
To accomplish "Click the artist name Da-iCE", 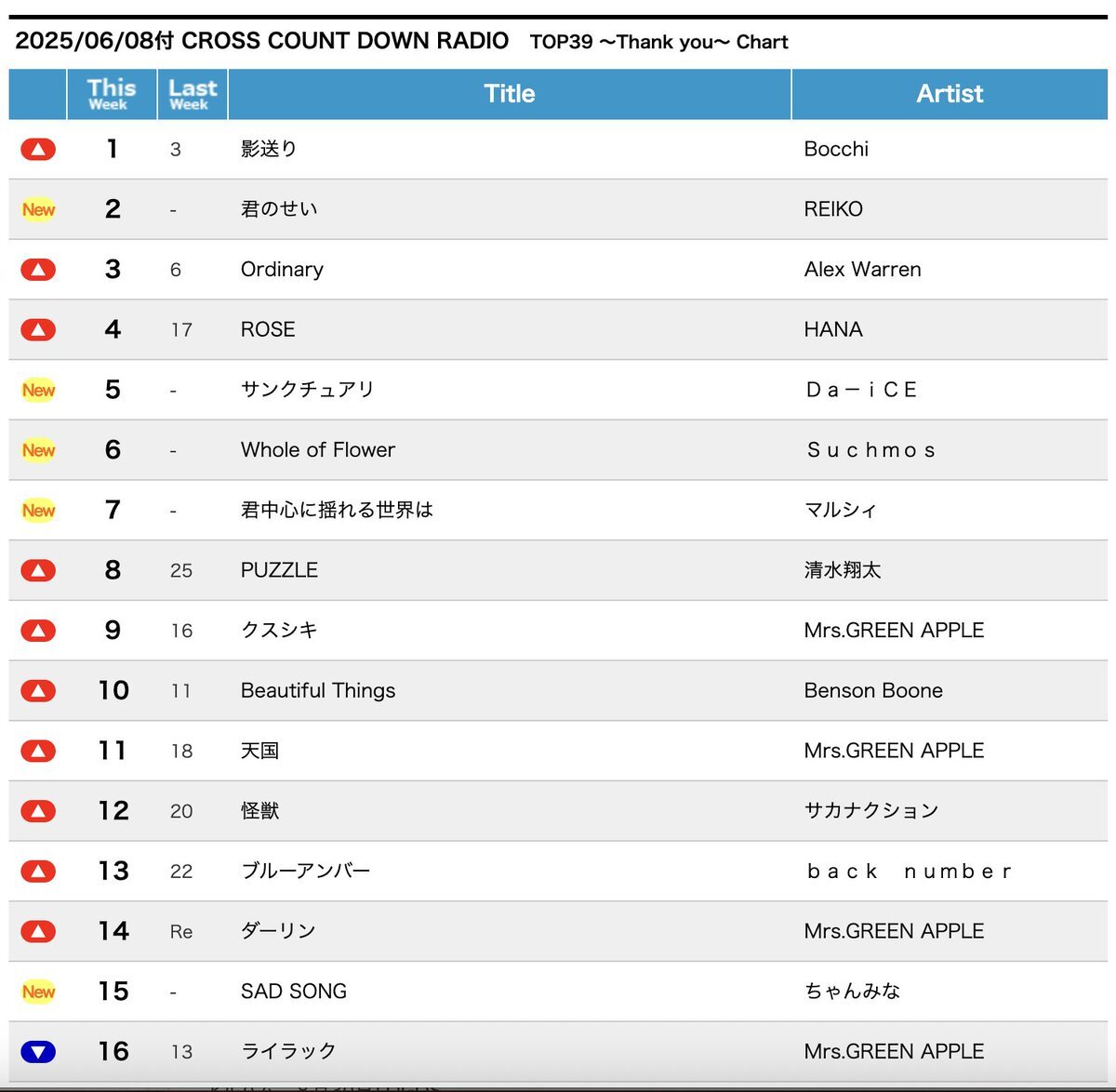I will [862, 390].
